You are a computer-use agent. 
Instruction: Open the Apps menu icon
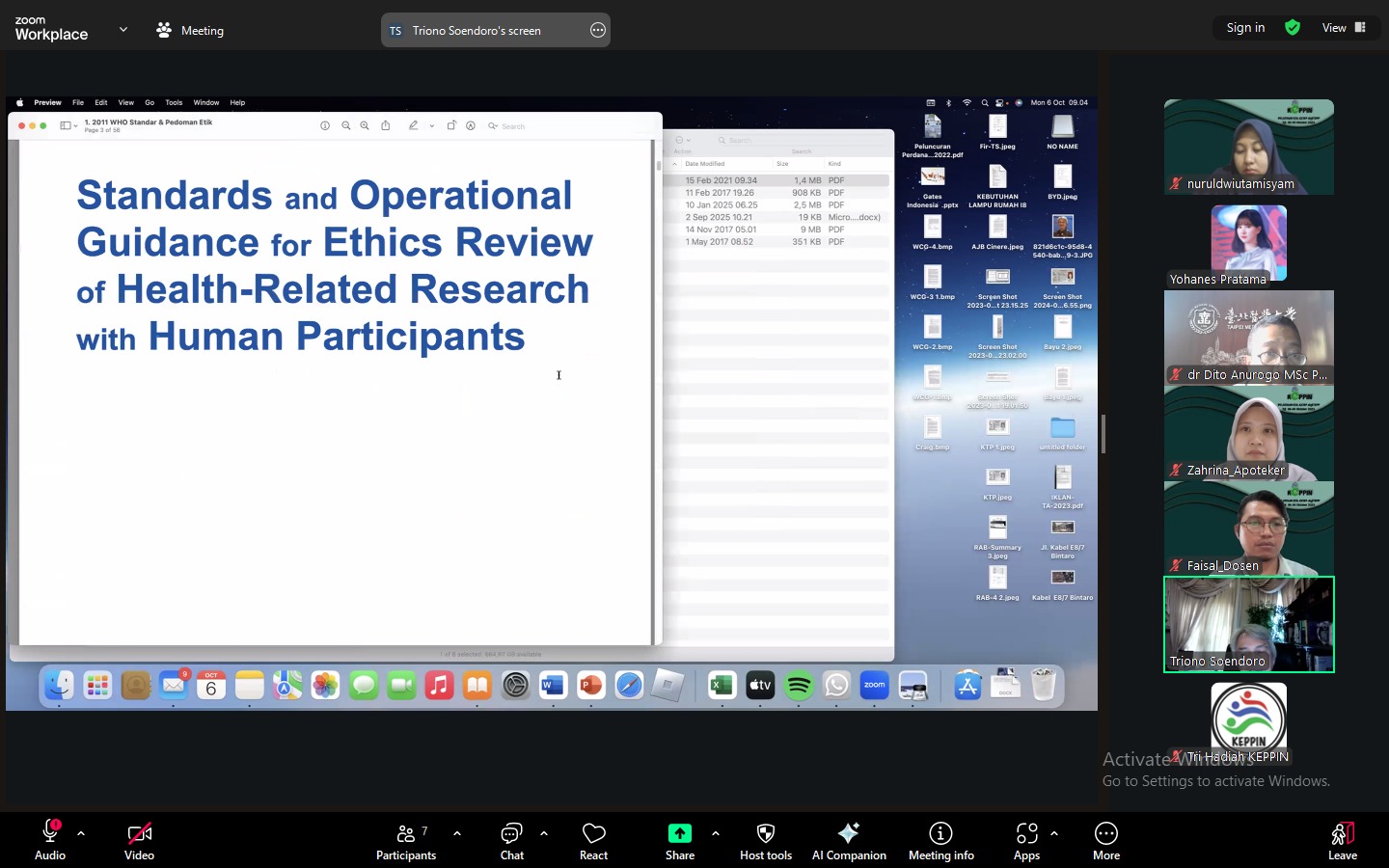(x=1026, y=833)
